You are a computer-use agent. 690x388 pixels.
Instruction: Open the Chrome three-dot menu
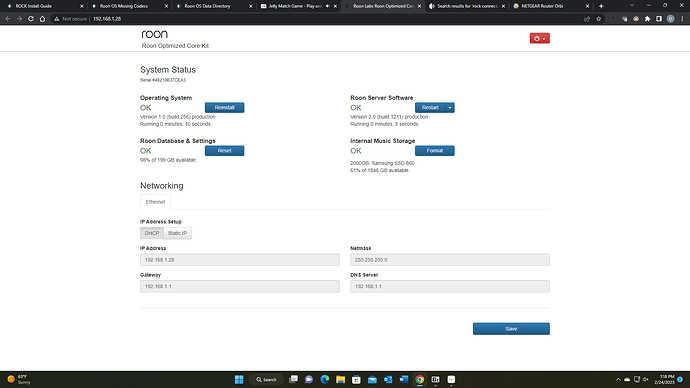683,19
